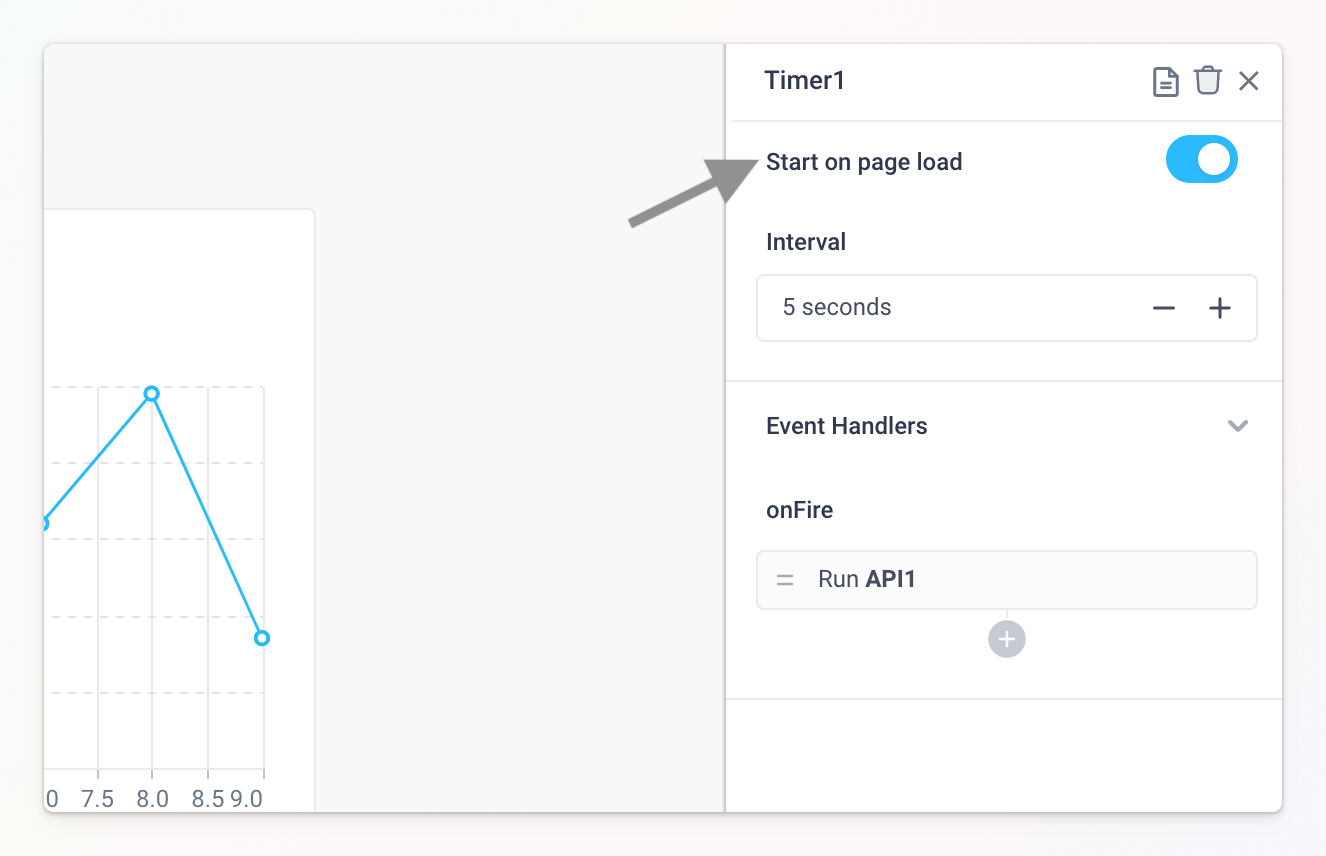
Task: Click the drag handle beside Run API1
Action: click(x=785, y=580)
